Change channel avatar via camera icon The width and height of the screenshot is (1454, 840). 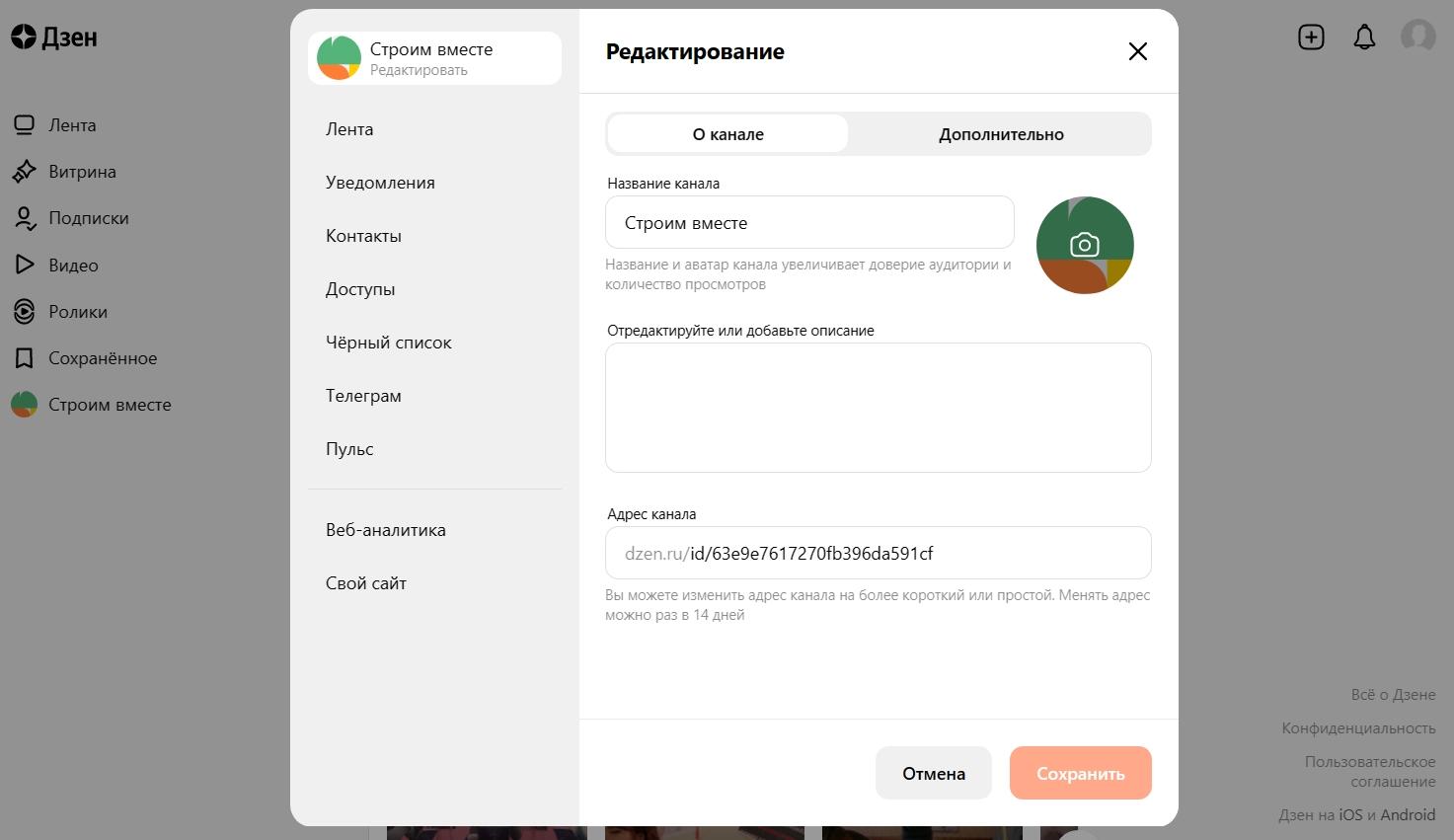click(1085, 245)
